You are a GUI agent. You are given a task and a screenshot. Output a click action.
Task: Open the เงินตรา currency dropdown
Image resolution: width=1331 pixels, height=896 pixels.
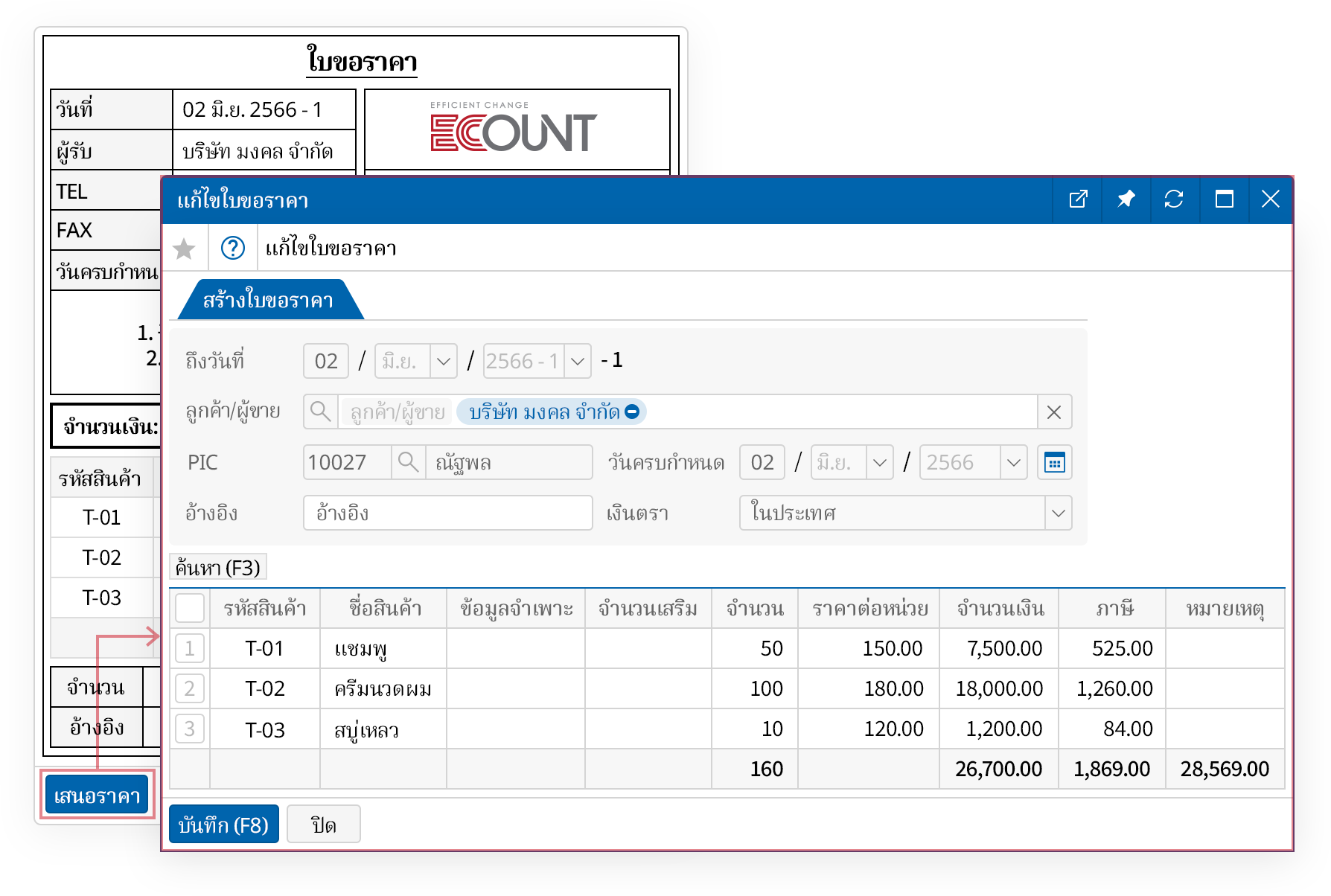[x=1058, y=513]
